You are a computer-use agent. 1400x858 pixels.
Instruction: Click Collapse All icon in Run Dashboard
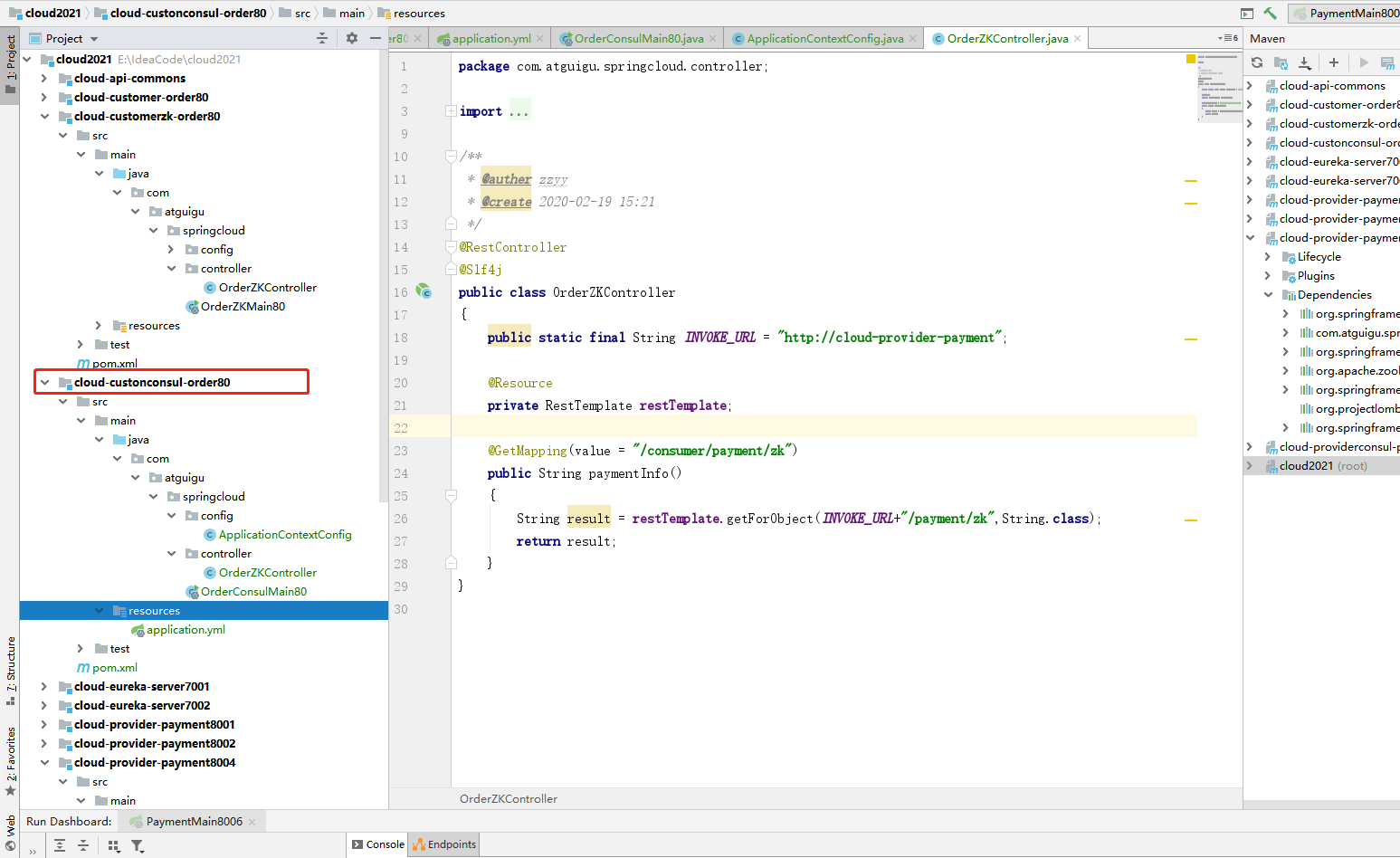[x=83, y=845]
